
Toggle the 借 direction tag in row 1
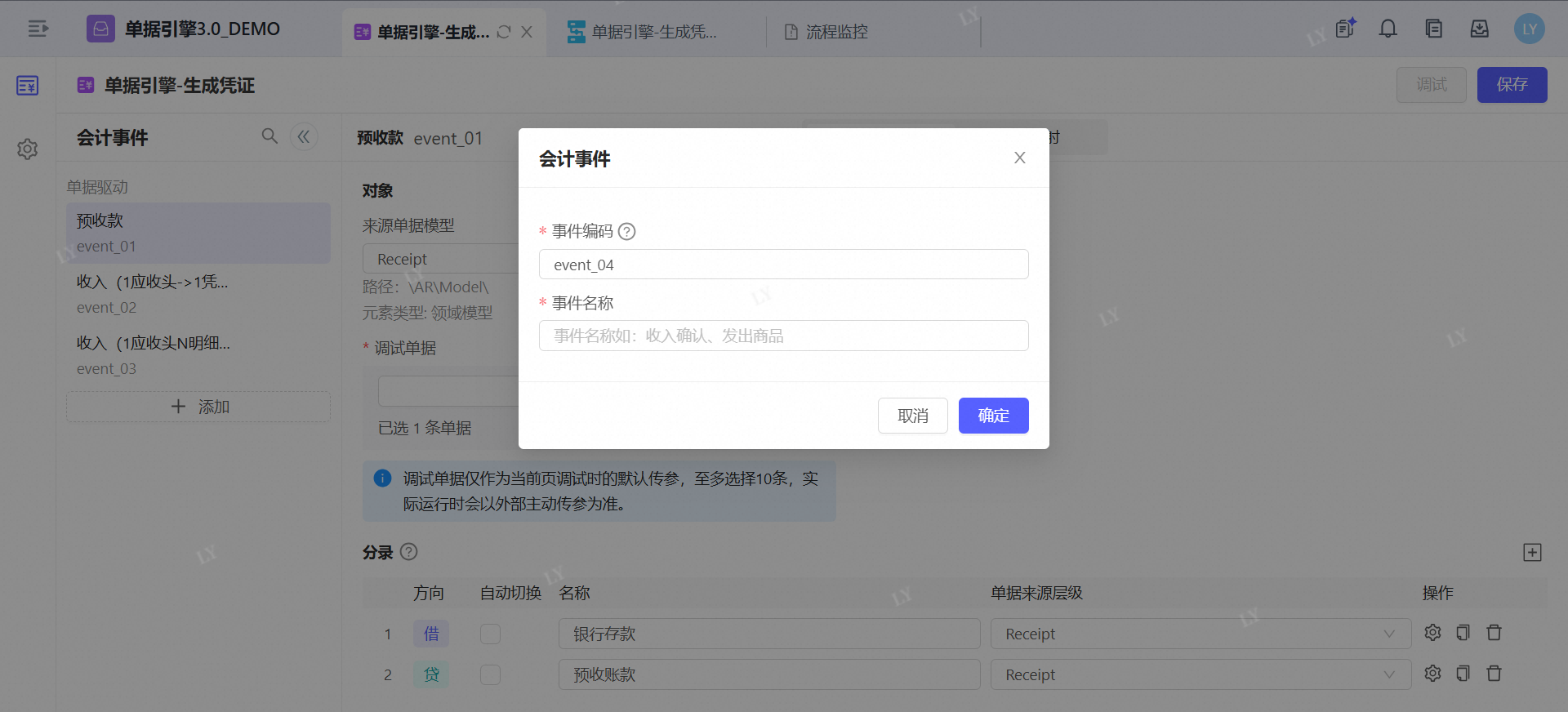431,634
